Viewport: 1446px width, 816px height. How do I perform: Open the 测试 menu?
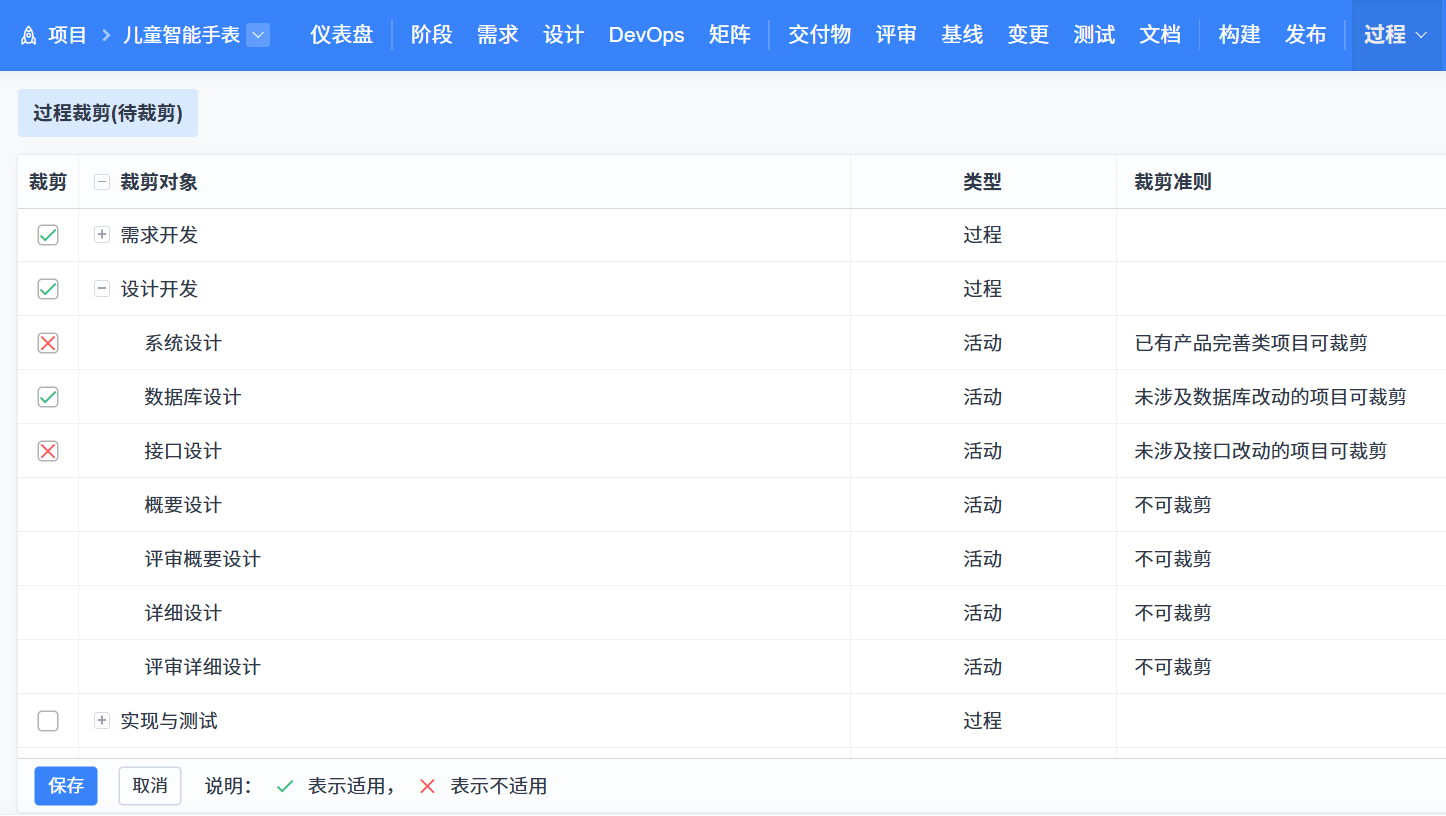coord(1094,35)
